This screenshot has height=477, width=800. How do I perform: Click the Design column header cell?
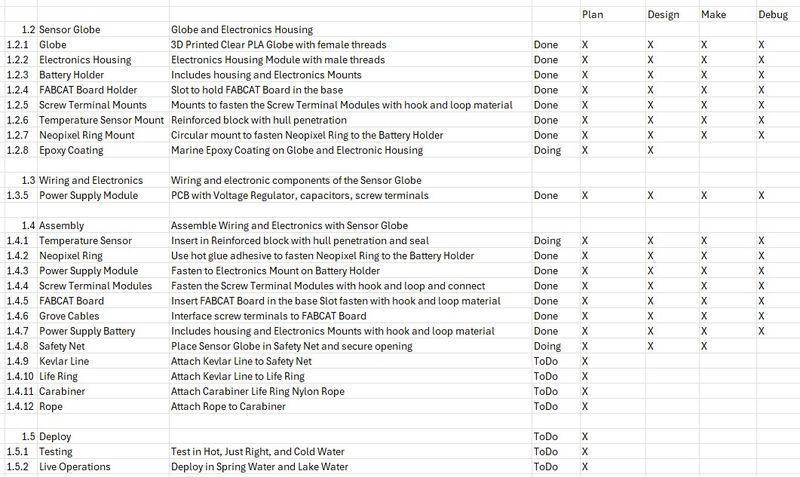tap(664, 15)
